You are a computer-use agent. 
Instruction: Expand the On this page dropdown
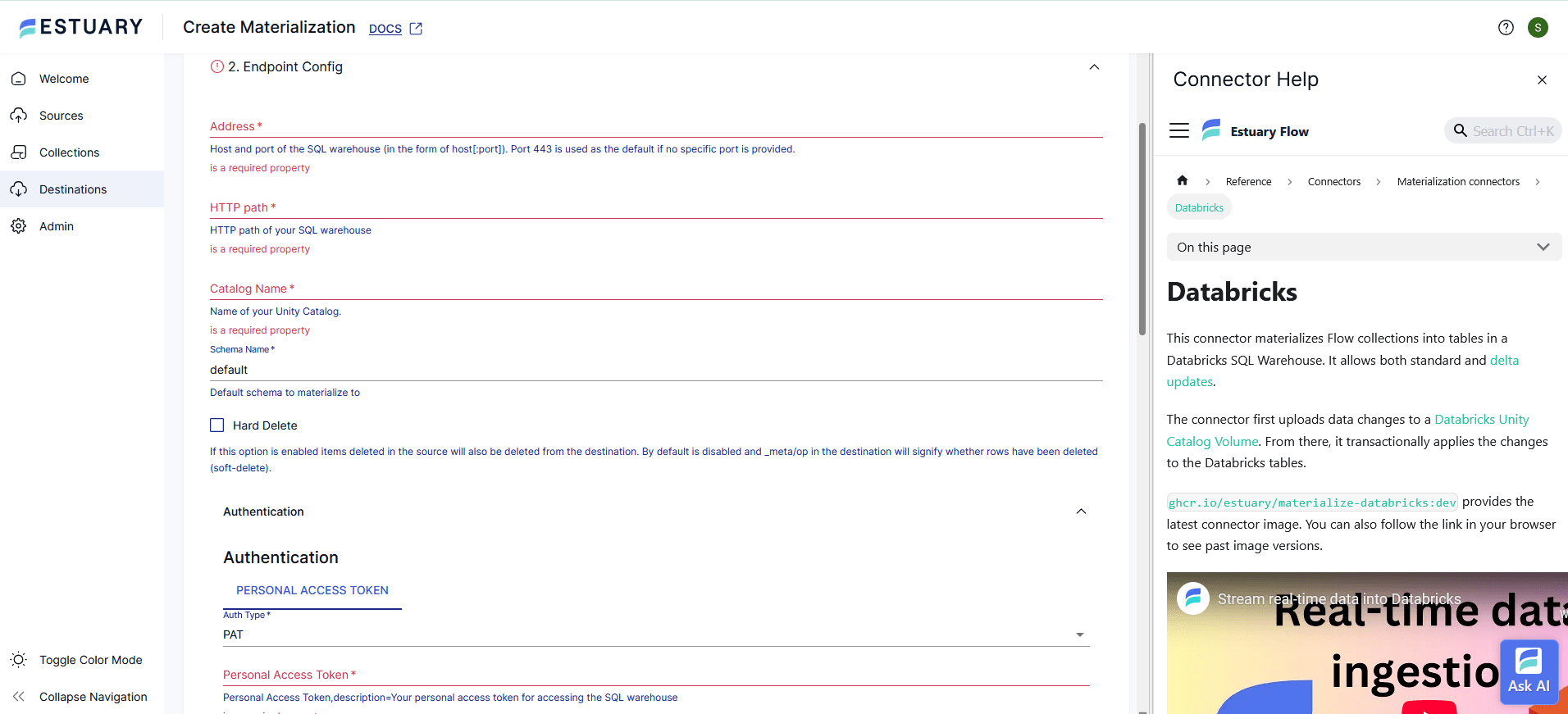click(x=1364, y=247)
